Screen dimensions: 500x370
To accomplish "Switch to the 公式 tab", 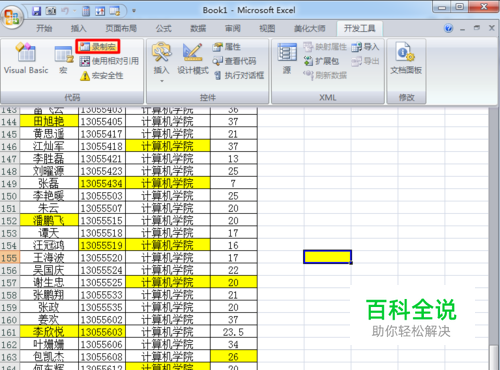I will 164,28.
